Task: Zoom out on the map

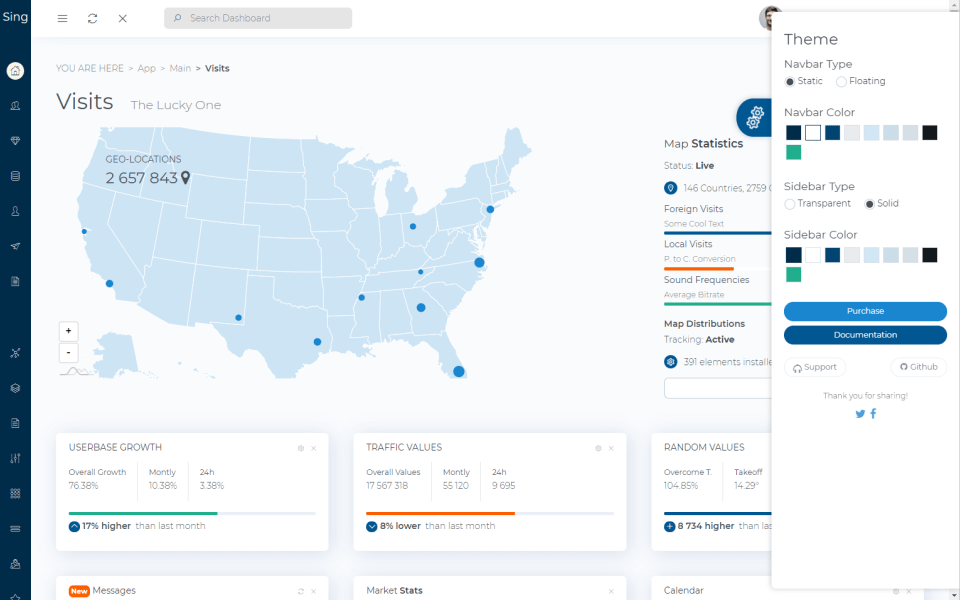Action: [x=68, y=352]
